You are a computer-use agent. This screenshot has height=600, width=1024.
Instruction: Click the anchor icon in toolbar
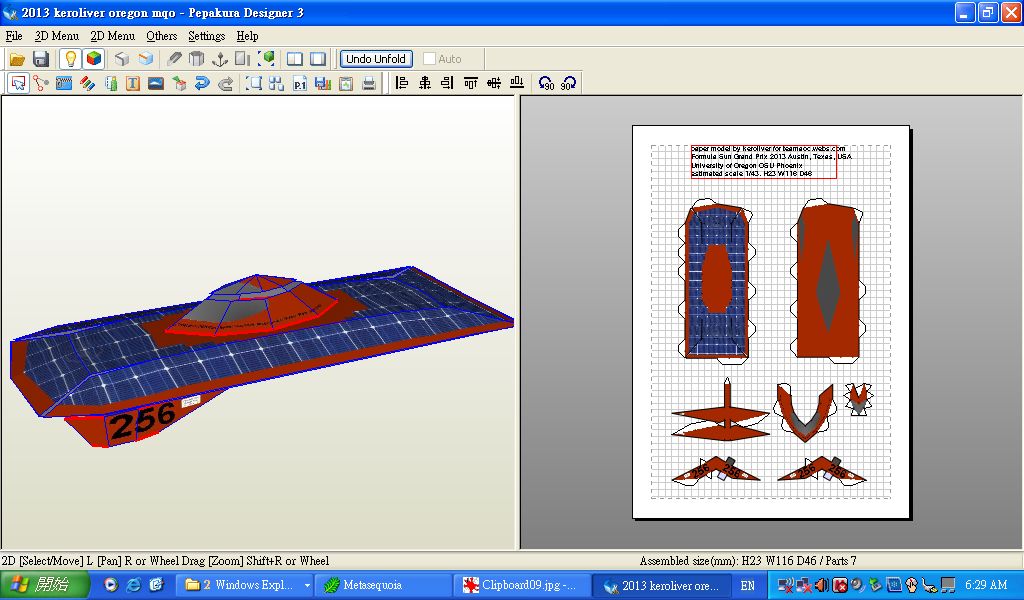[220, 59]
